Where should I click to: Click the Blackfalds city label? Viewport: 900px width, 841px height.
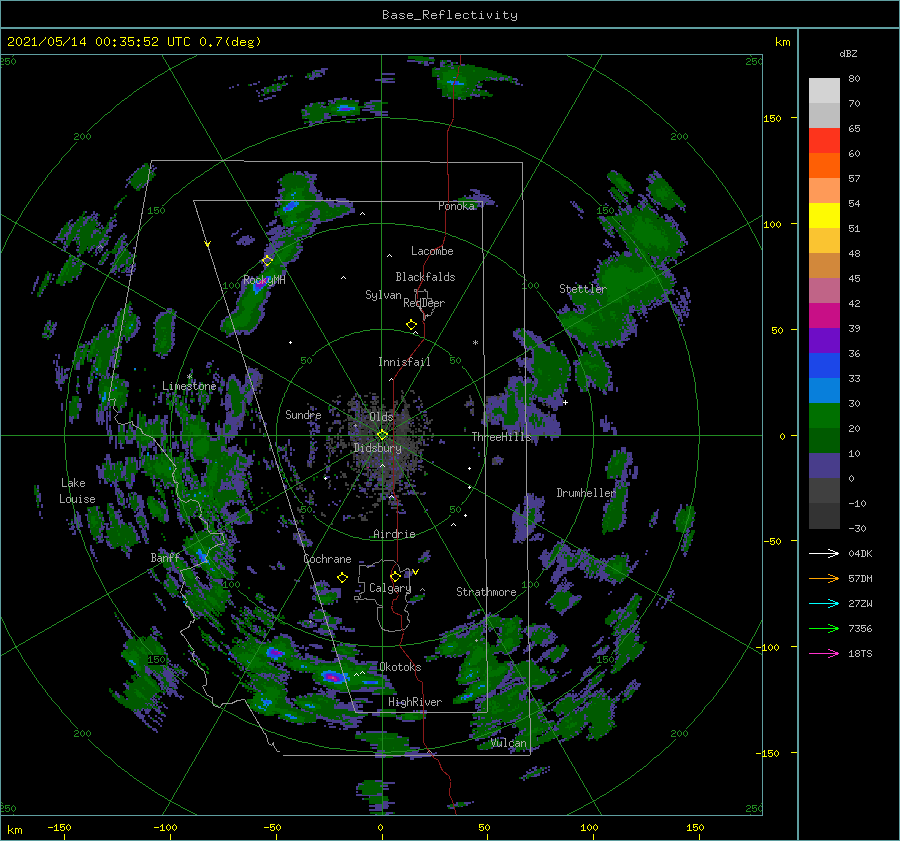coord(425,277)
